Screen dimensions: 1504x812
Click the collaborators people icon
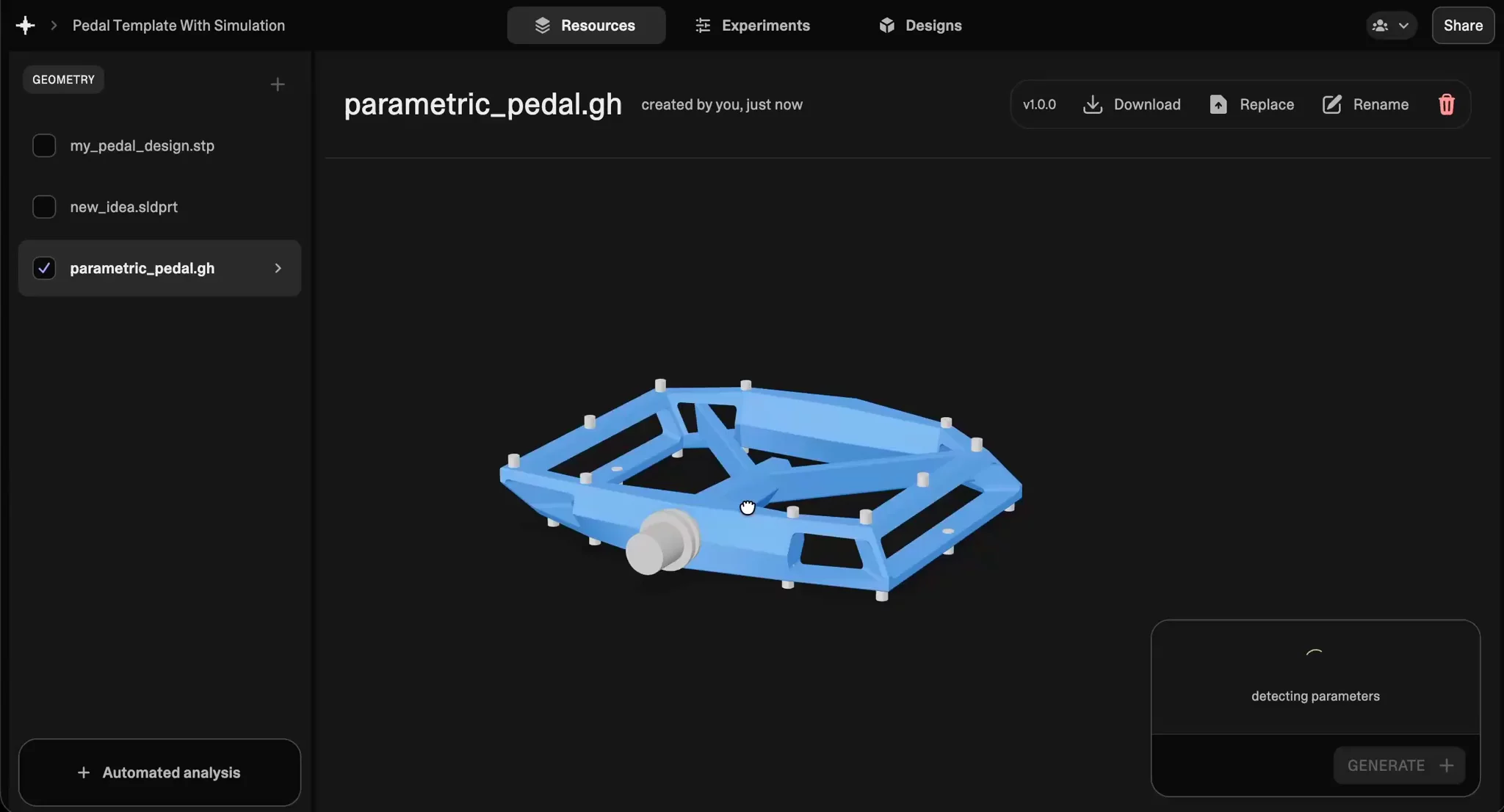(x=1380, y=26)
